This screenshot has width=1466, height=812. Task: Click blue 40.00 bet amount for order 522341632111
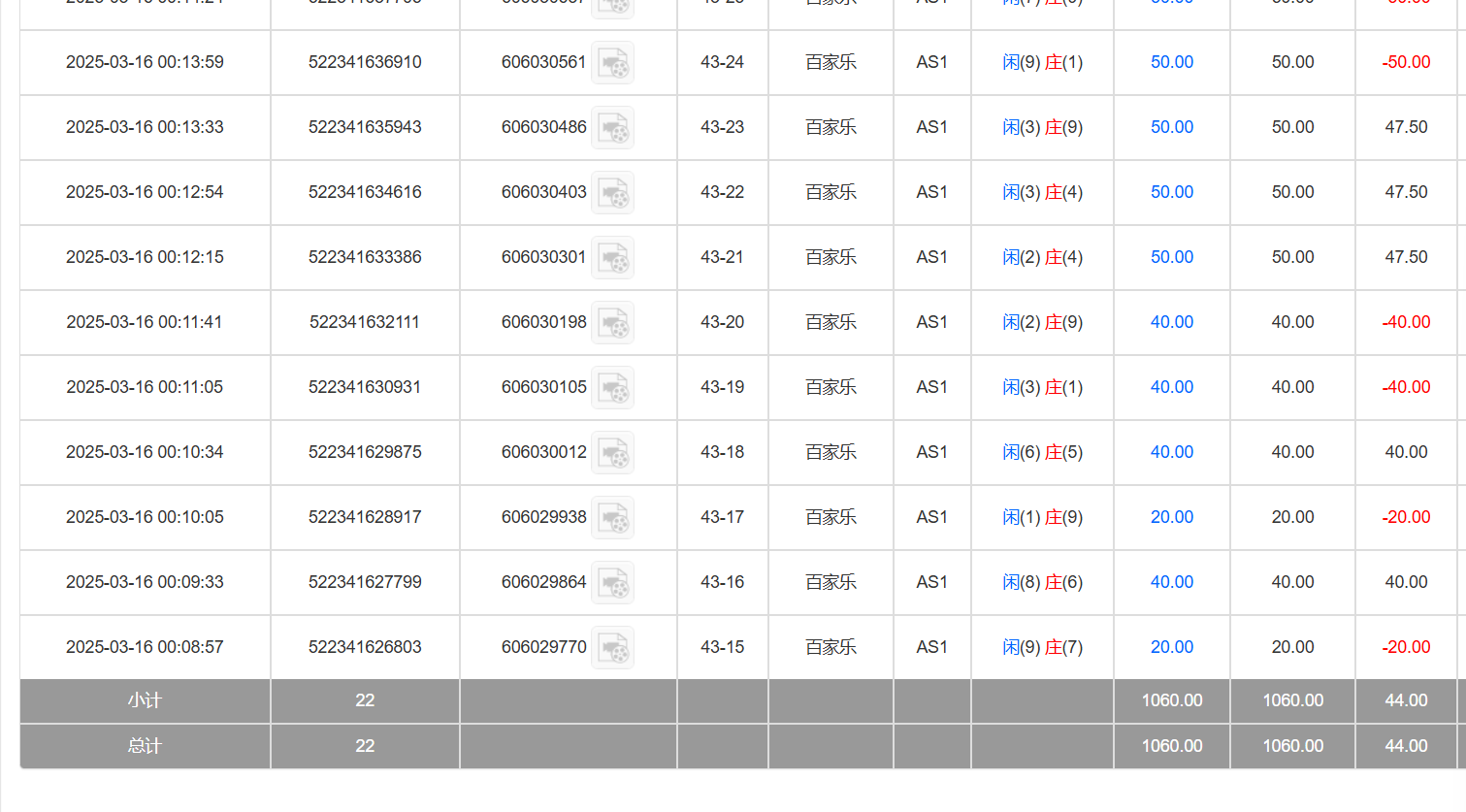pos(1171,322)
